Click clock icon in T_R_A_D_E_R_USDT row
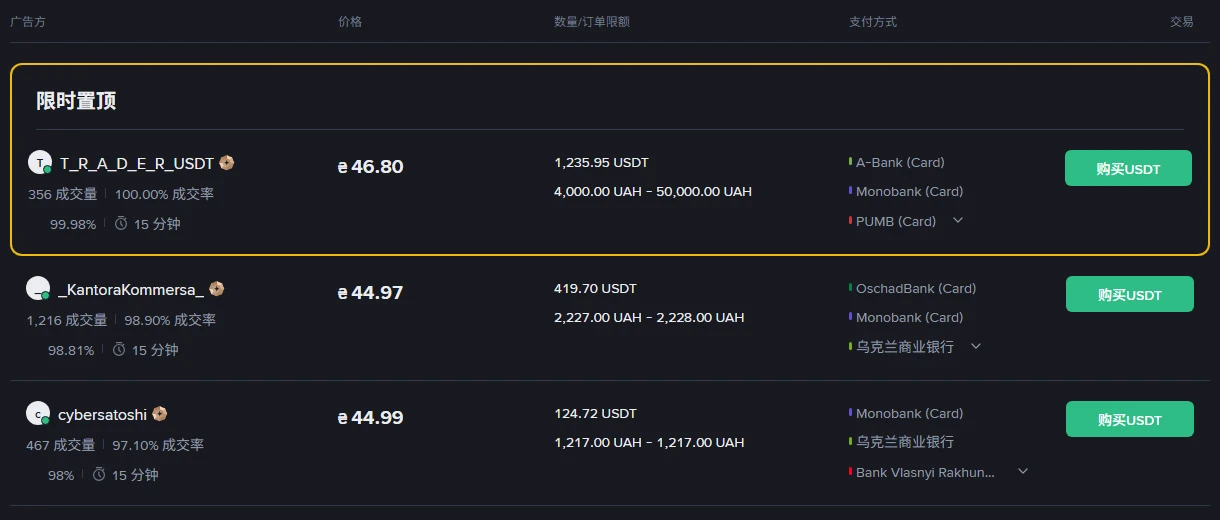Viewport: 1220px width, 520px height. 121,224
